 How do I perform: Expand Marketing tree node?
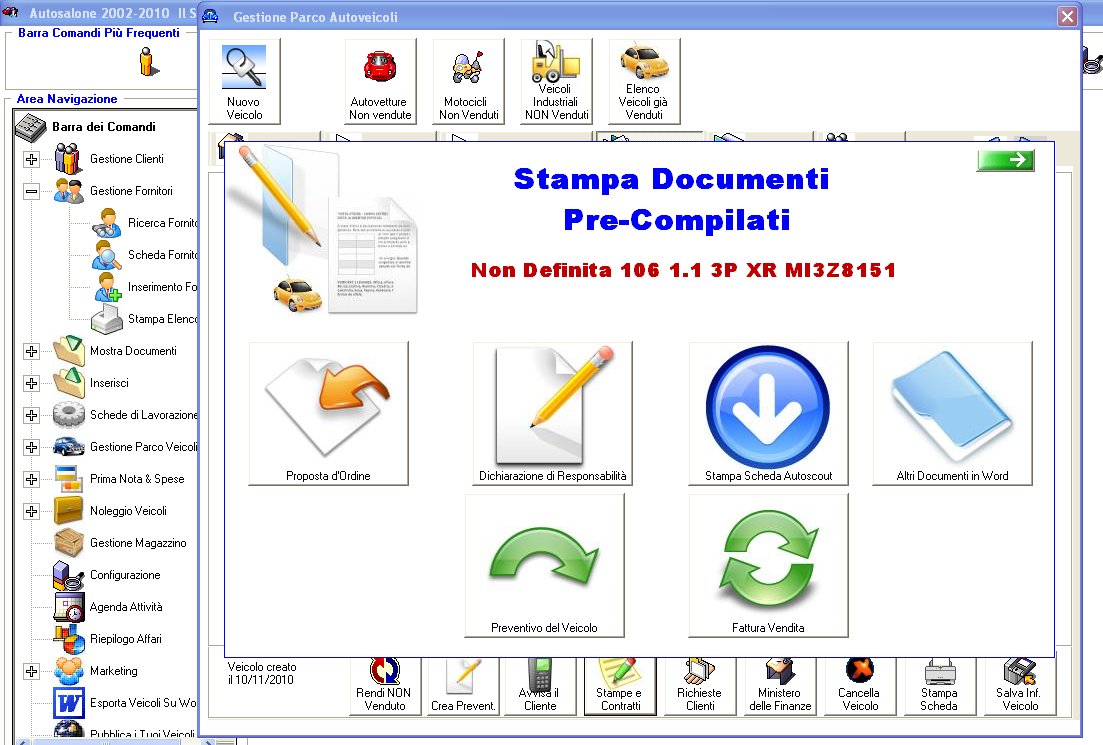click(32, 671)
